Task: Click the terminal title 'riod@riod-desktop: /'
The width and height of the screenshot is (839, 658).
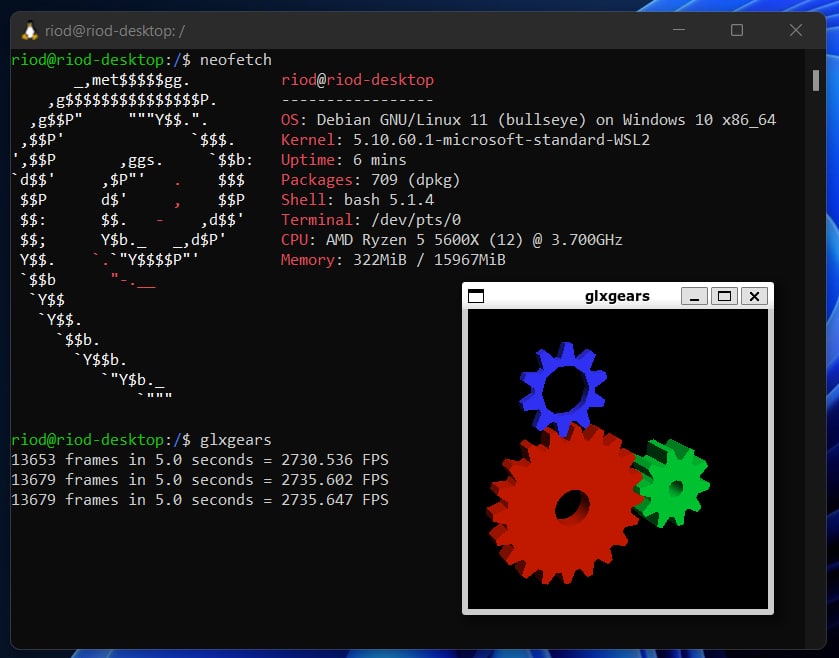Action: point(115,31)
